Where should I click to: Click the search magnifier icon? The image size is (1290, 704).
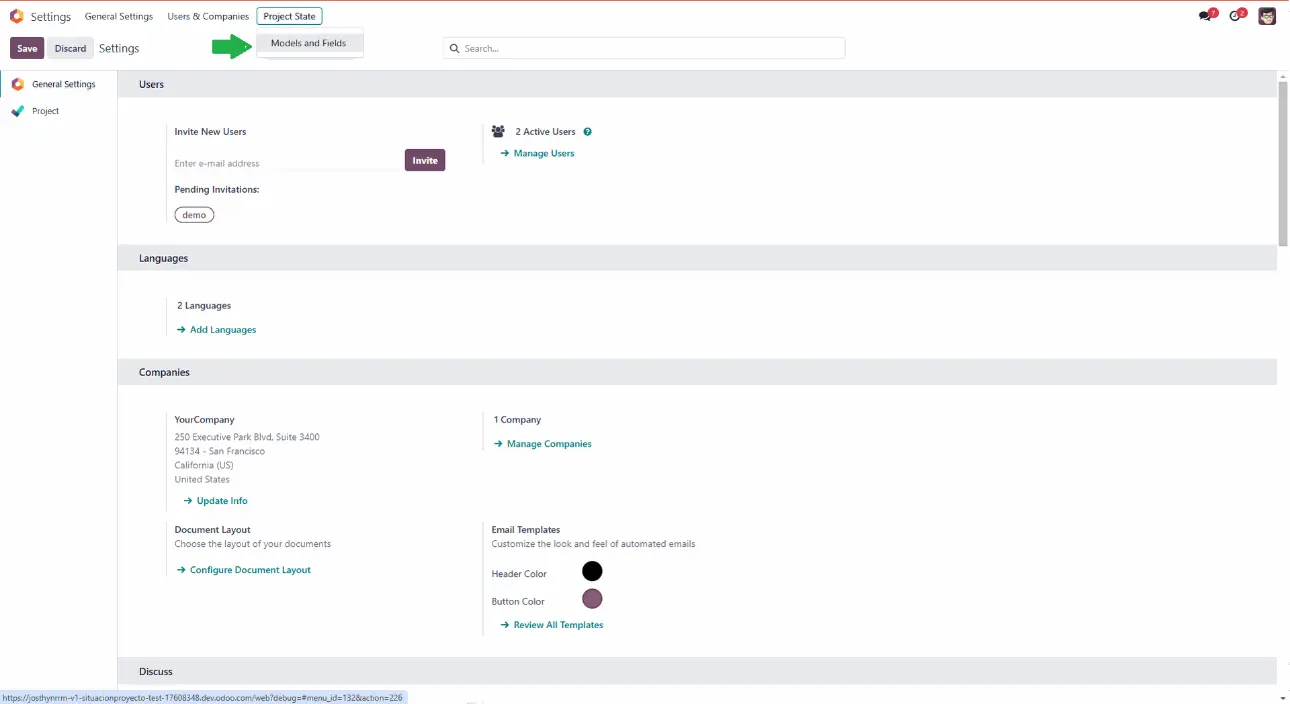point(455,48)
